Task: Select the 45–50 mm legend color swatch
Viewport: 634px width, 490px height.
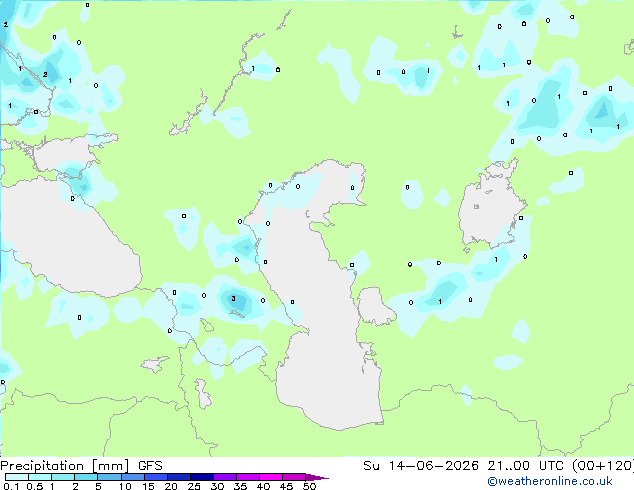Action: coord(294,477)
